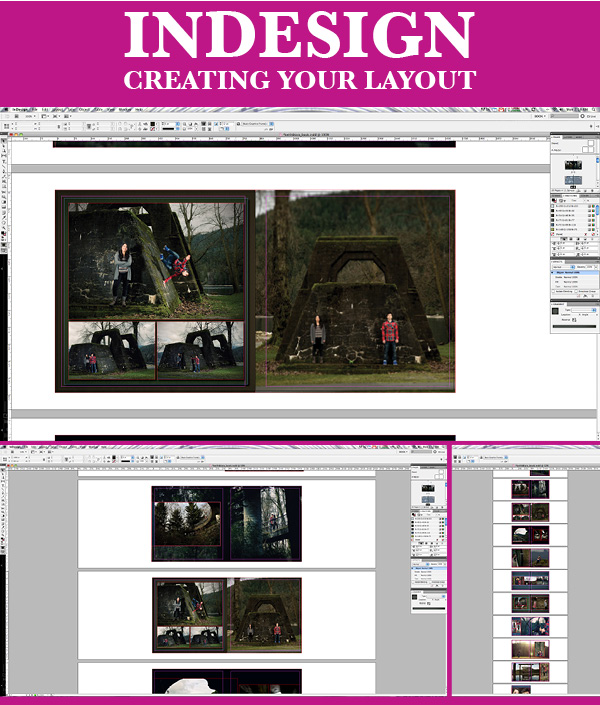Screen dimensions: 600x705
Task: Choose Jump Object wrap button in top screenshot
Action: 585,239
